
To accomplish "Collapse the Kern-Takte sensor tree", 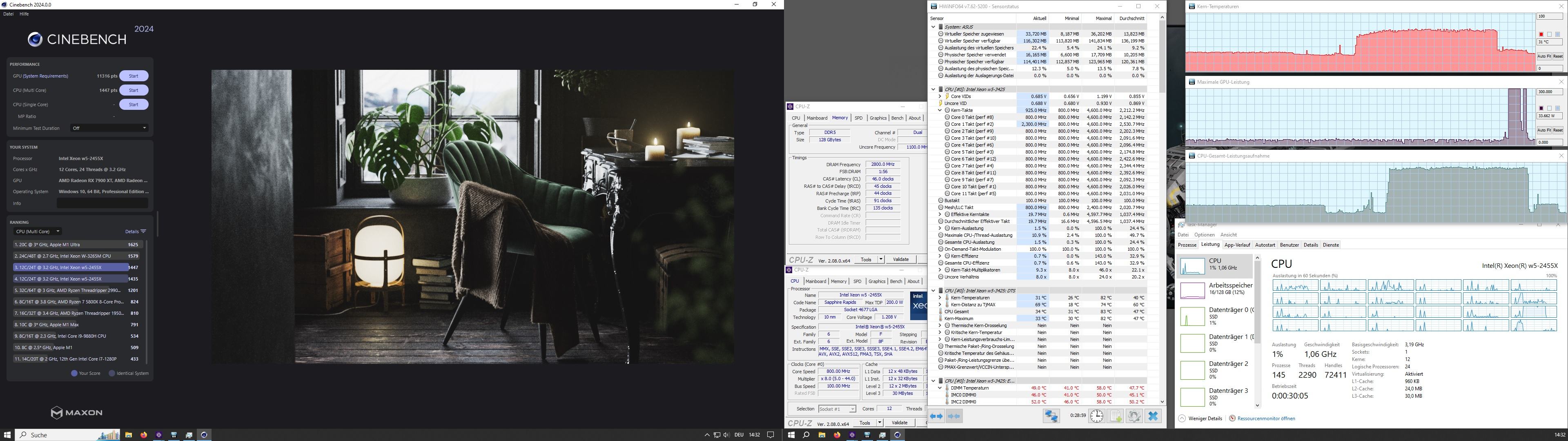I will 940,110.
